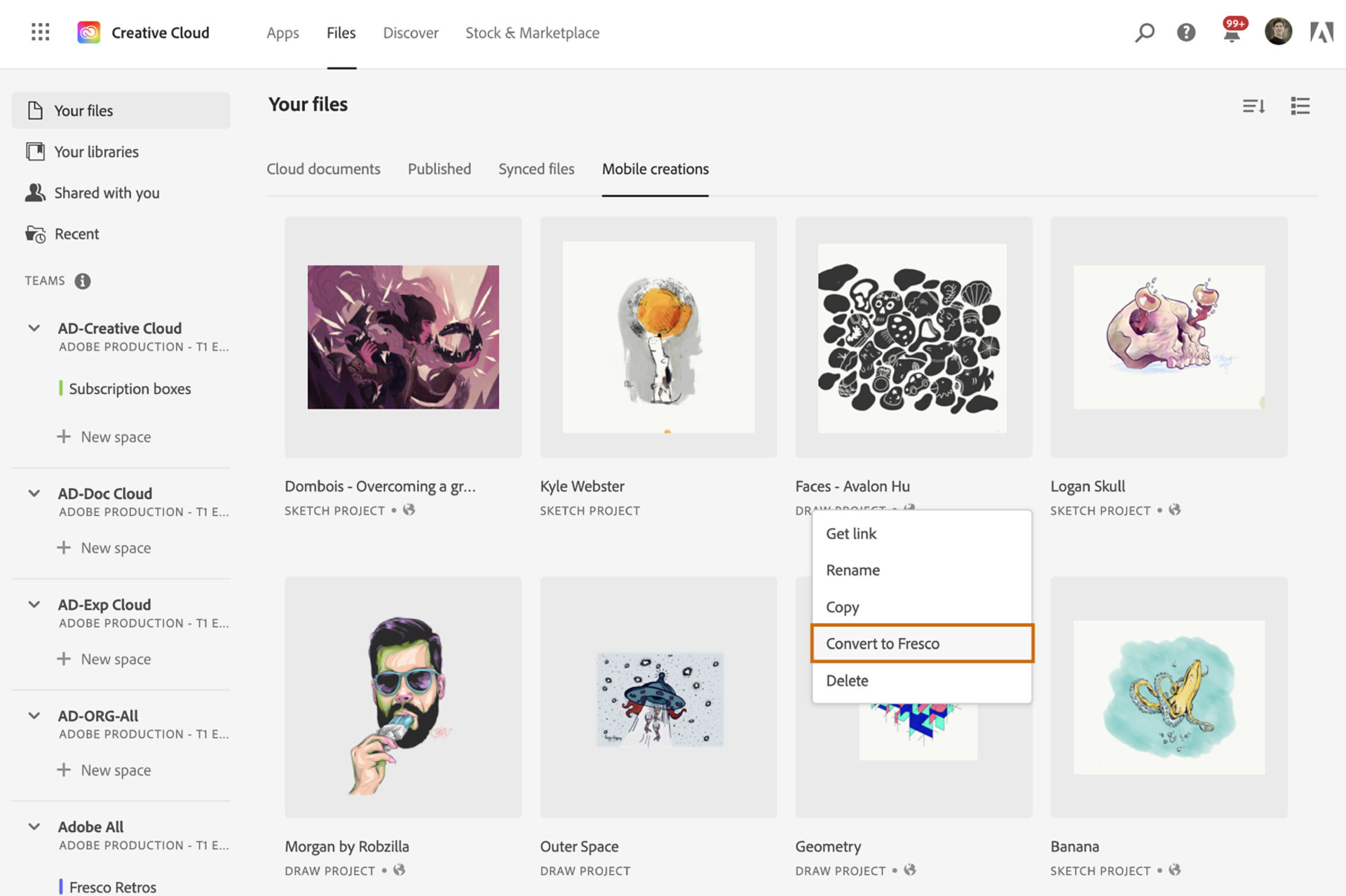Switch to Cloud documents tab
This screenshot has height=896, width=1346.
coord(323,169)
